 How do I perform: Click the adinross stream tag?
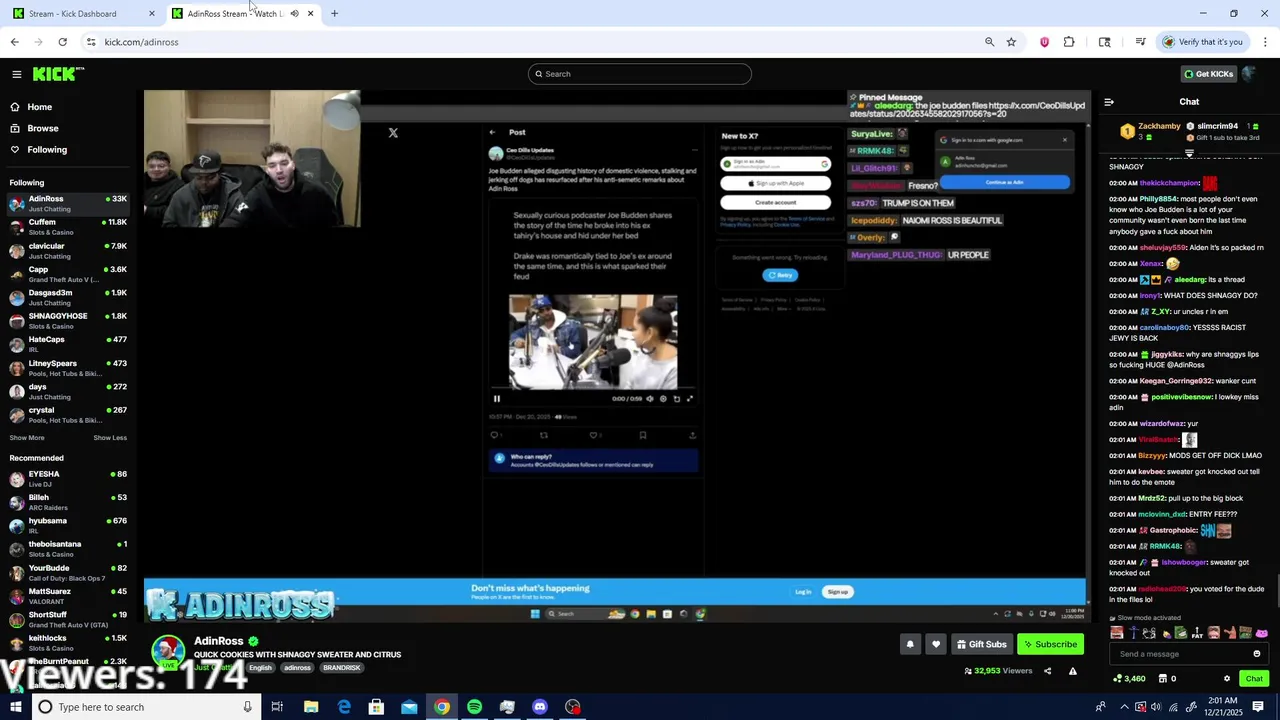coord(297,668)
